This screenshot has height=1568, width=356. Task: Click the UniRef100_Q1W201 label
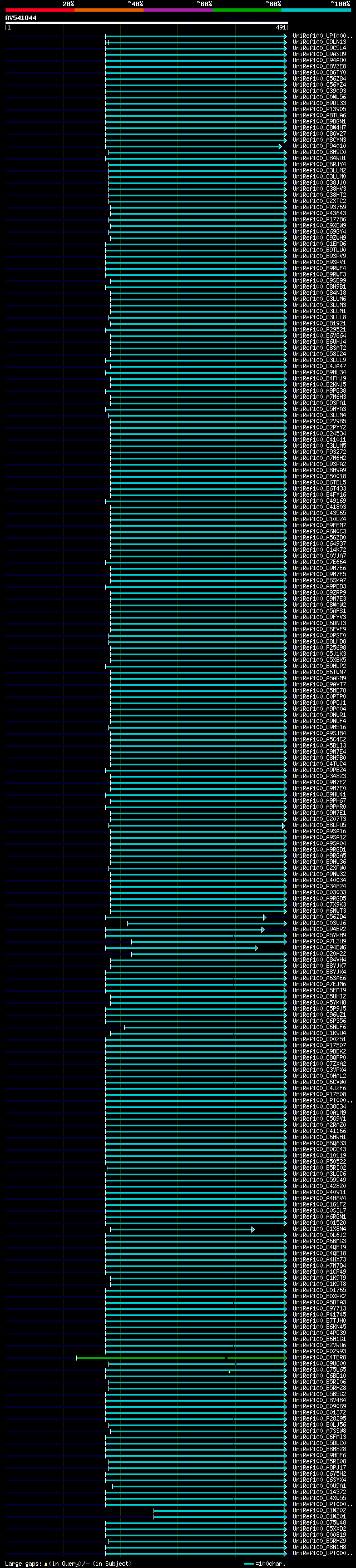coord(319,1516)
